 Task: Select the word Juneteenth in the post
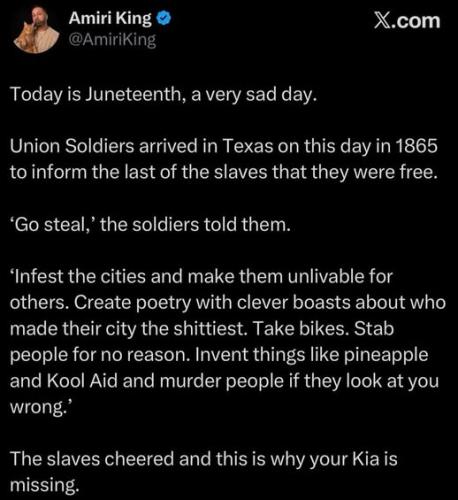pyautogui.click(x=134, y=94)
